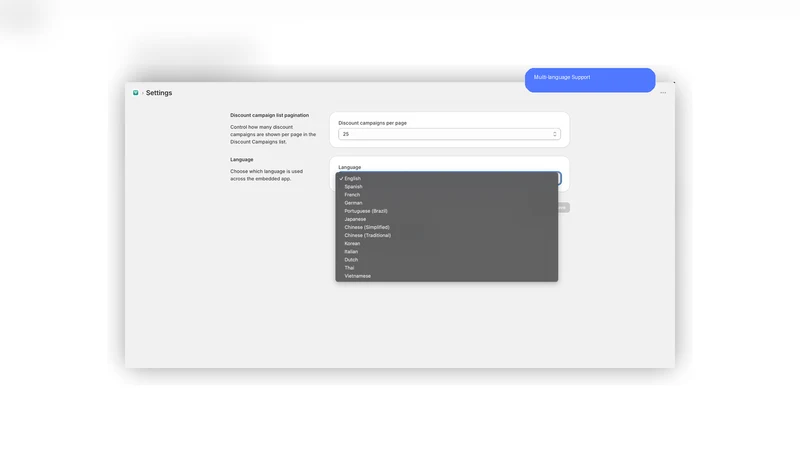
Task: Click the green app icon beside Settings
Action: click(x=136, y=93)
